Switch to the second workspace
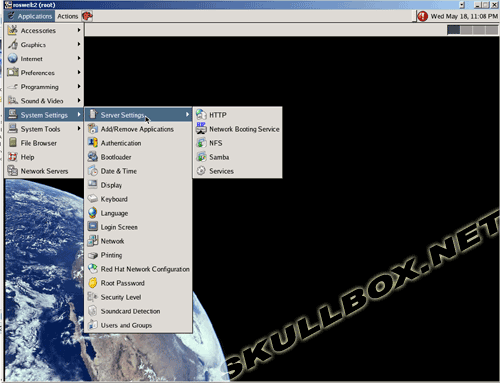Image resolution: width=500 pixels, height=383 pixels. click(x=466, y=30)
